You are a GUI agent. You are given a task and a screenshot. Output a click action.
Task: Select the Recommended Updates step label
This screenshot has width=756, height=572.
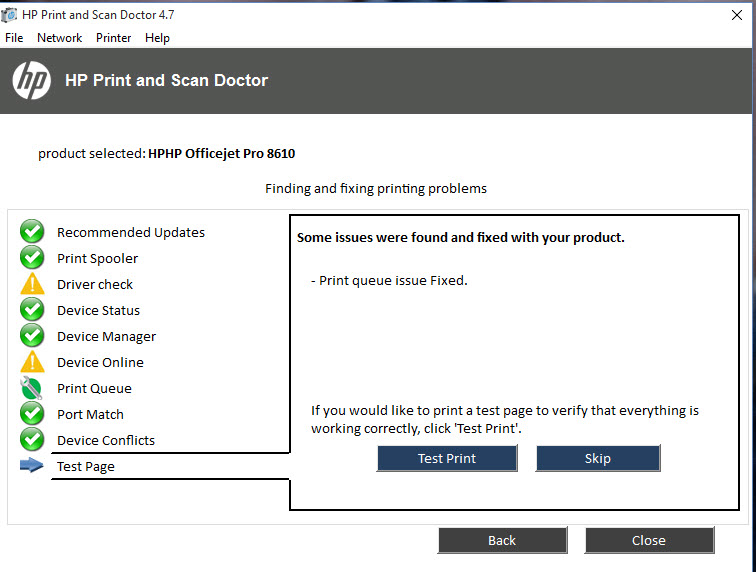pos(131,232)
